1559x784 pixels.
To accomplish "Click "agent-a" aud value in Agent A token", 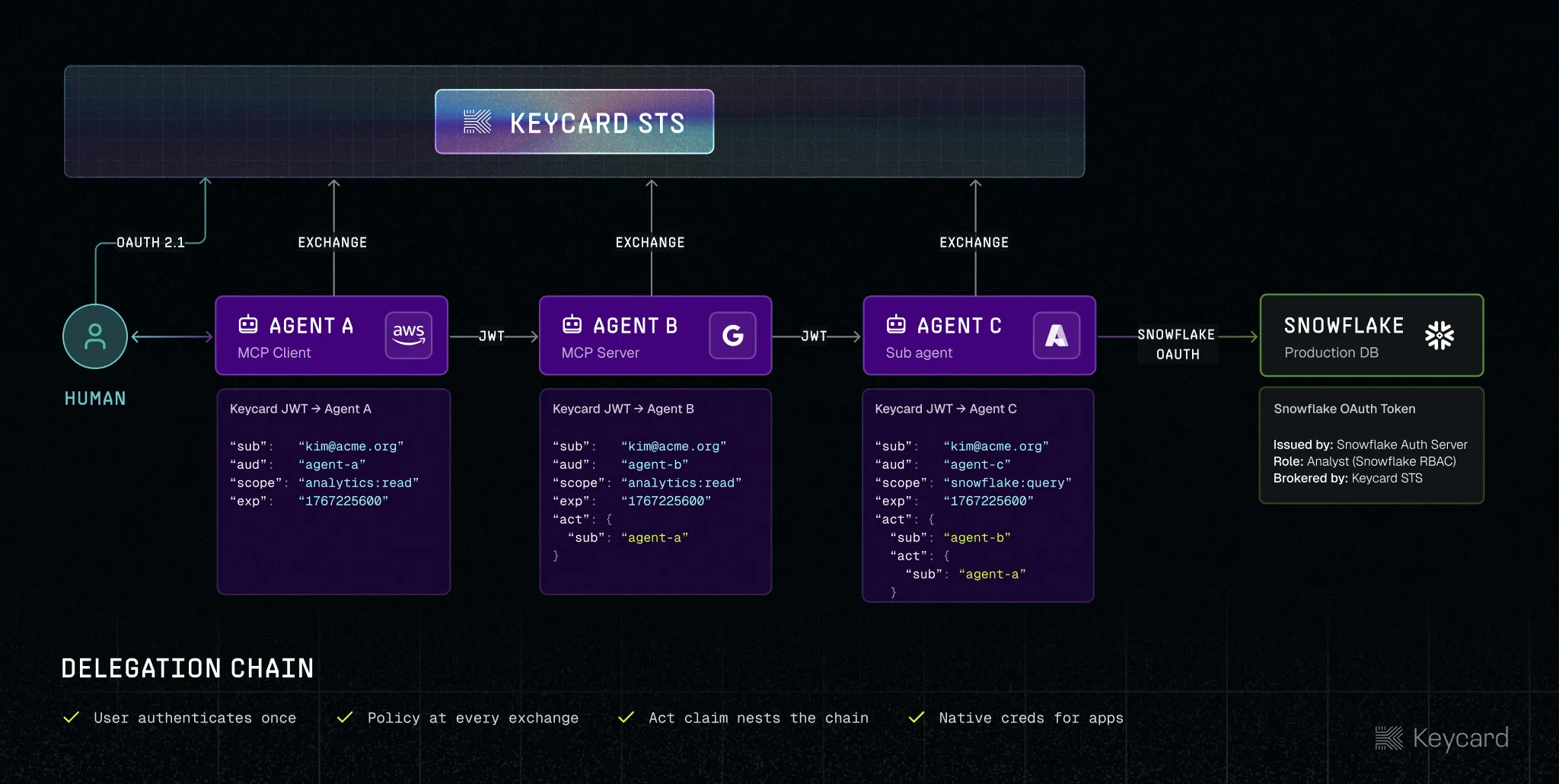I will (x=332, y=464).
